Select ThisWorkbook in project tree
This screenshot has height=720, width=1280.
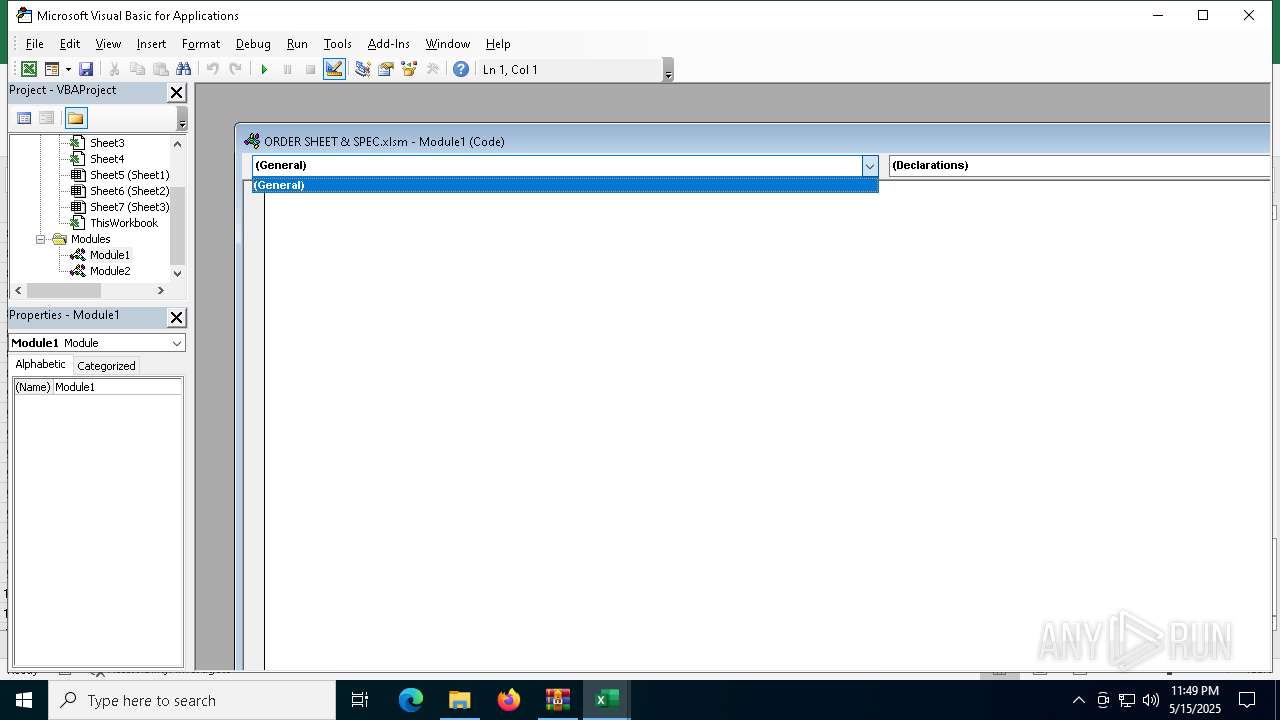point(124,223)
